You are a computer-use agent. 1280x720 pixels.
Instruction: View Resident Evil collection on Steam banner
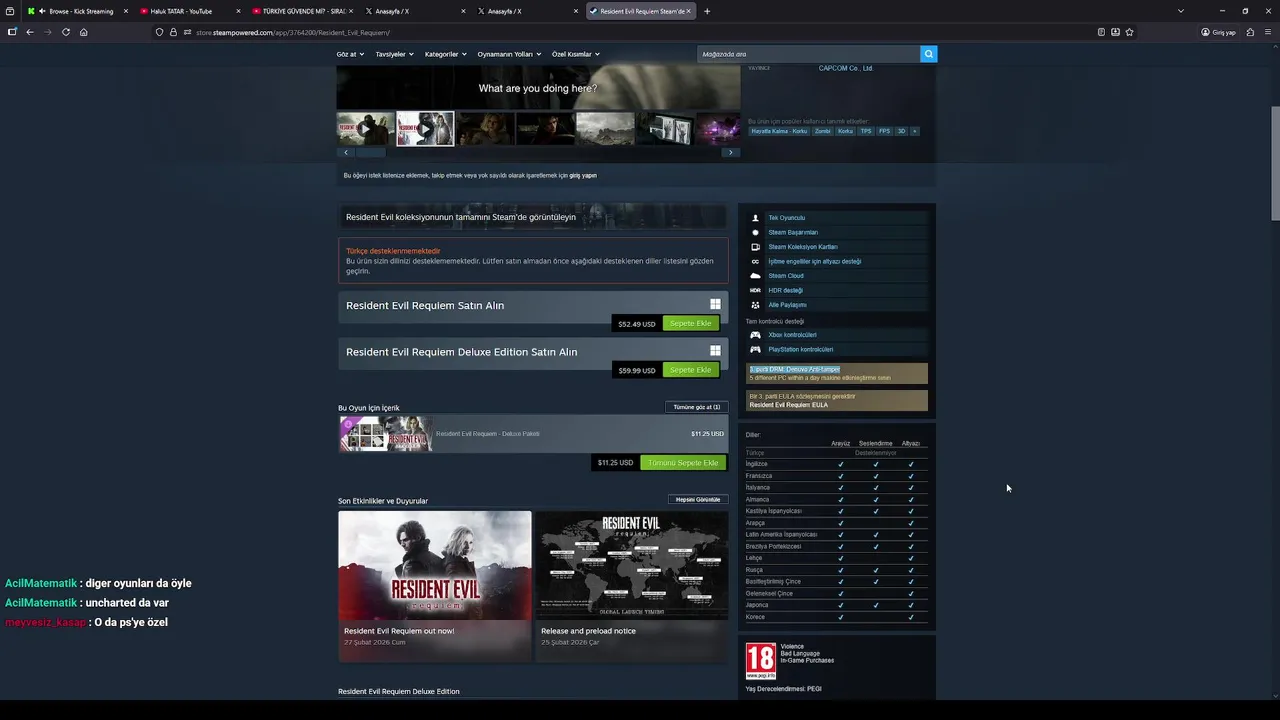[533, 217]
